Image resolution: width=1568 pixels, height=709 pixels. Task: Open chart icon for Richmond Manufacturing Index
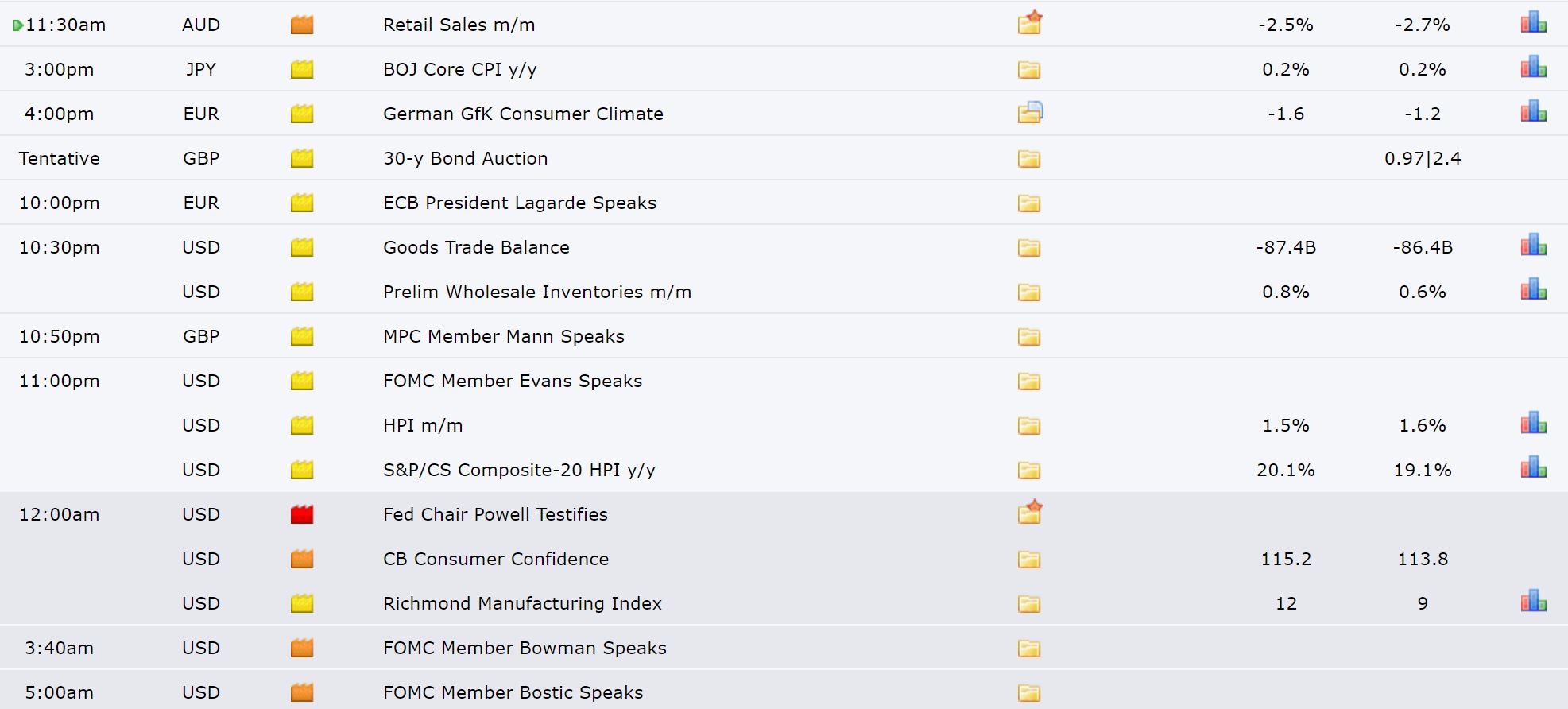pyautogui.click(x=1533, y=601)
